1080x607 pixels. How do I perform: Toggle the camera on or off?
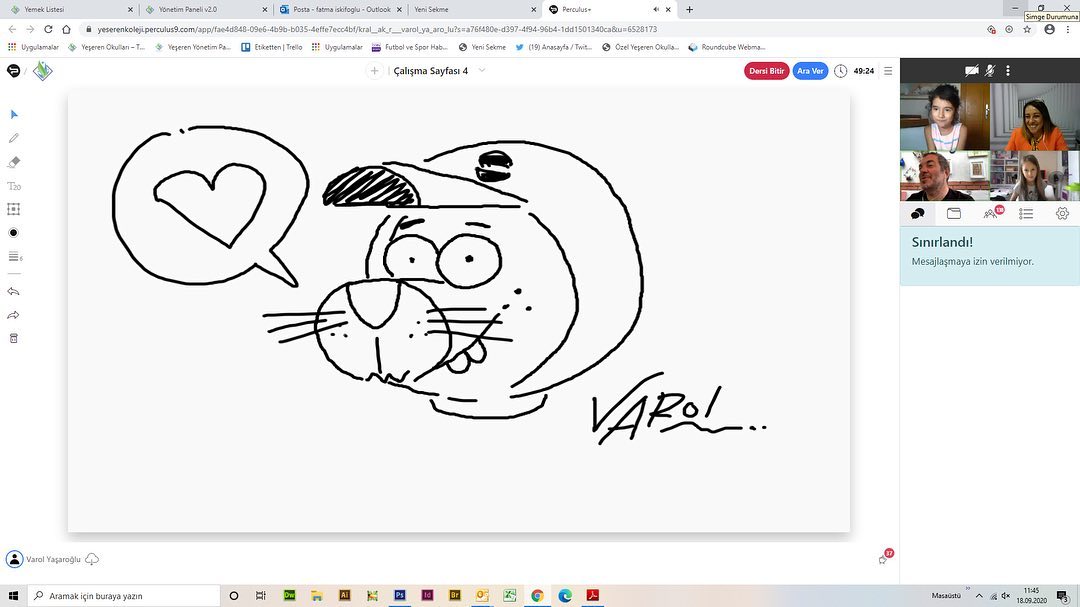972,70
